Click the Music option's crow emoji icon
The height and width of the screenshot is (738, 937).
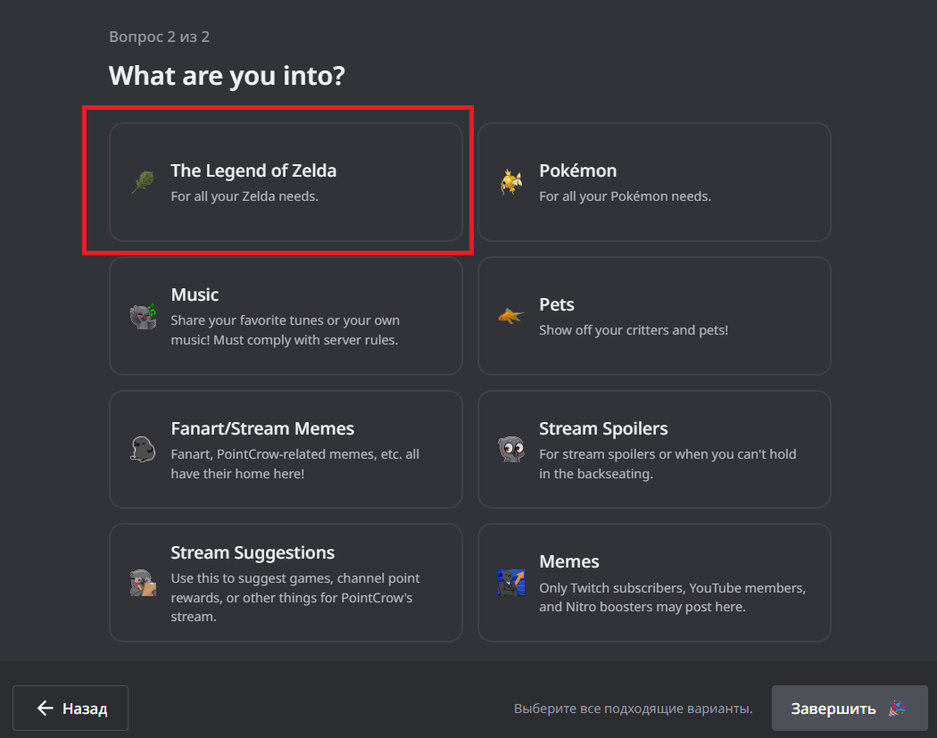(x=143, y=316)
